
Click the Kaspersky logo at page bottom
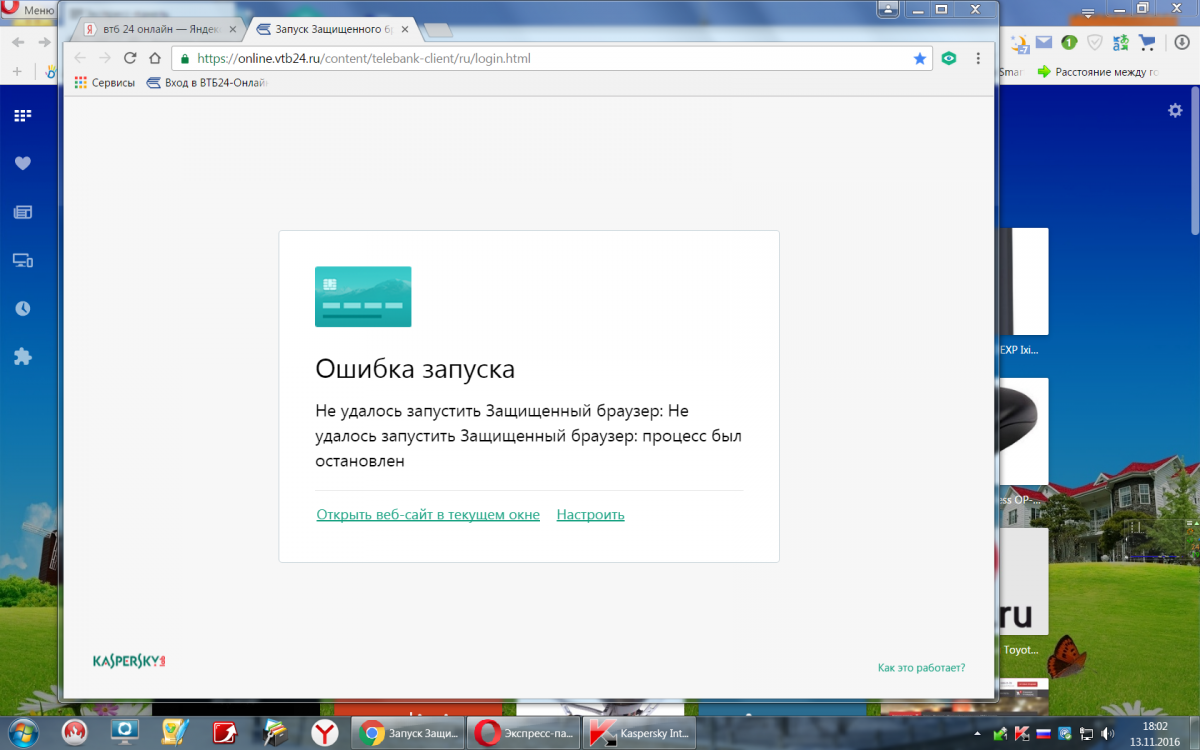click(x=129, y=661)
